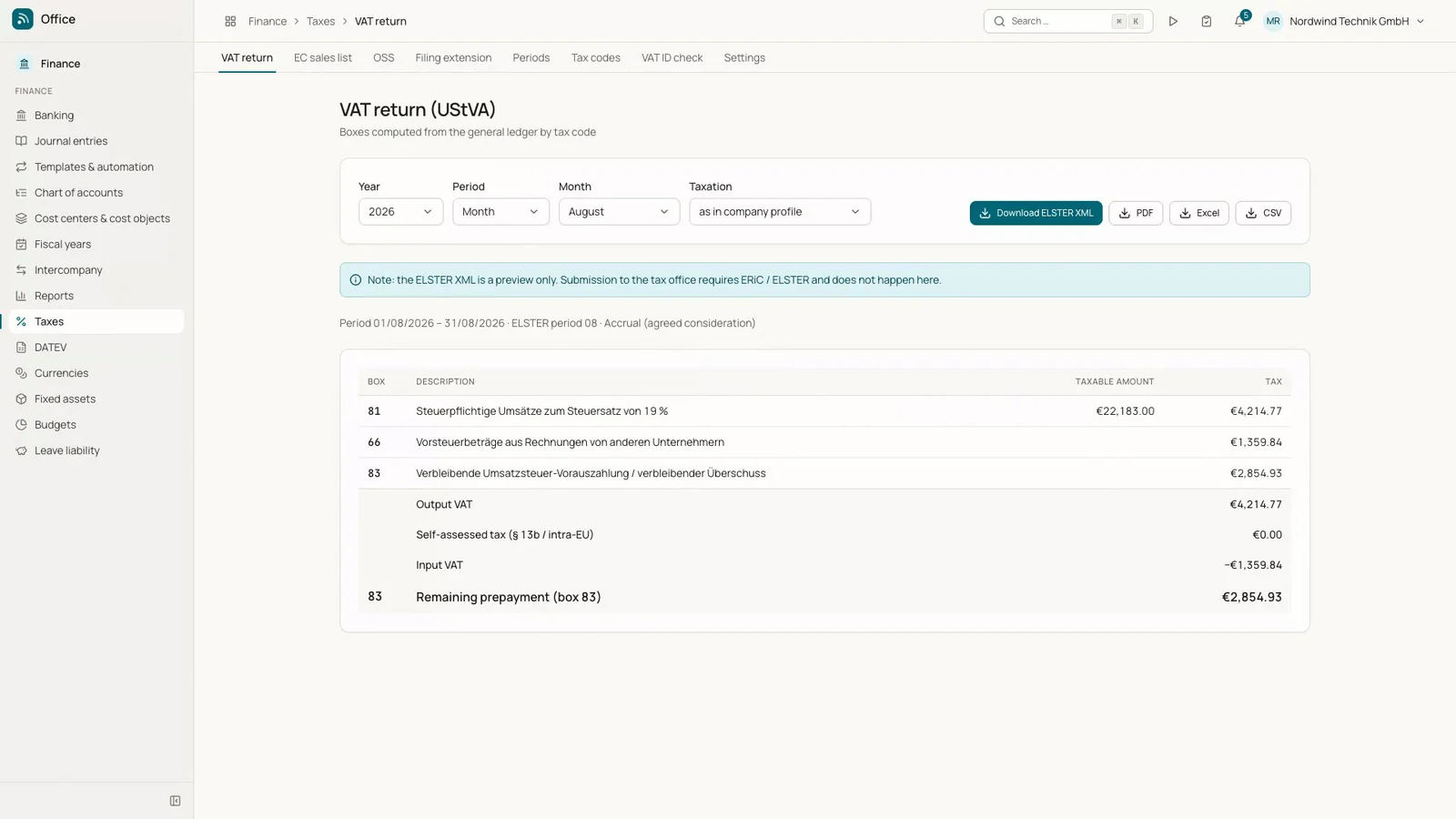Expand the Taxation dropdown
This screenshot has width=1456, height=819.
click(x=780, y=212)
